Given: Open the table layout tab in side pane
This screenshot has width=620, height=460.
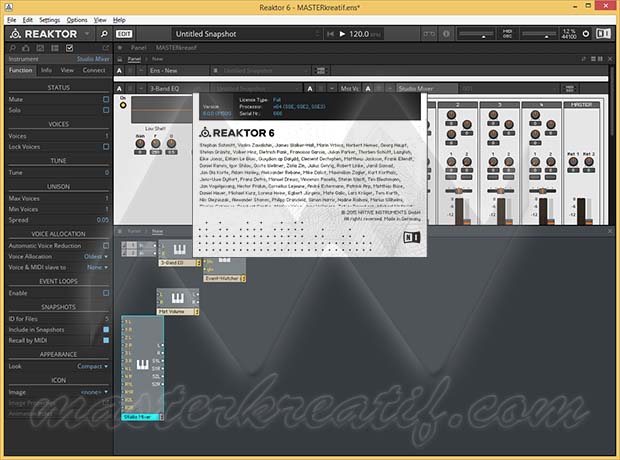Looking at the screenshot, I should pyautogui.click(x=55, y=48).
